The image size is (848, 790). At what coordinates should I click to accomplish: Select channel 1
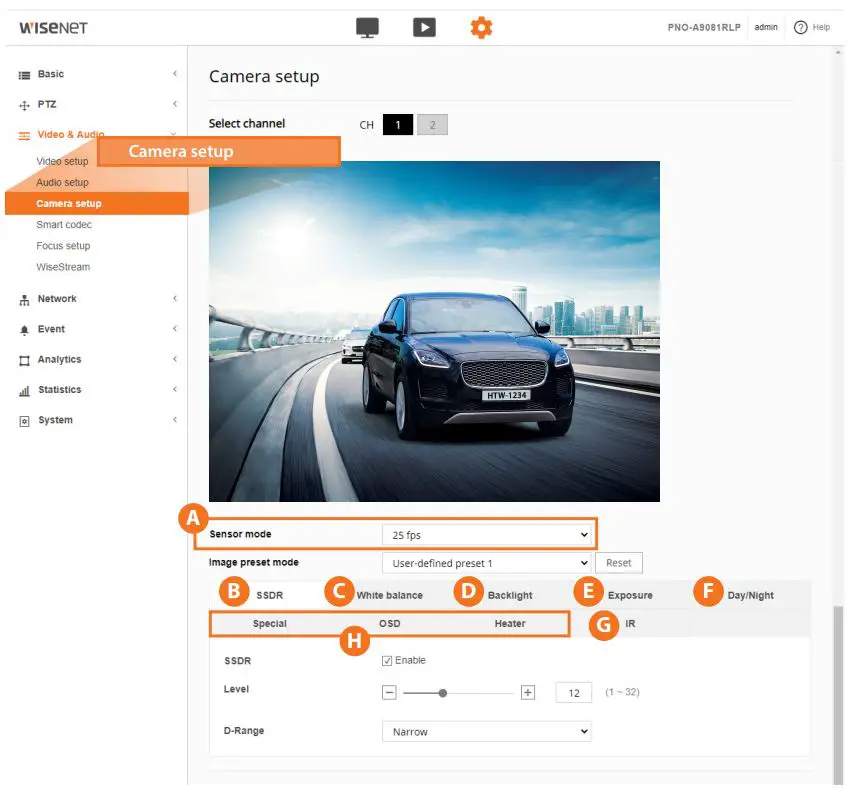click(x=398, y=125)
